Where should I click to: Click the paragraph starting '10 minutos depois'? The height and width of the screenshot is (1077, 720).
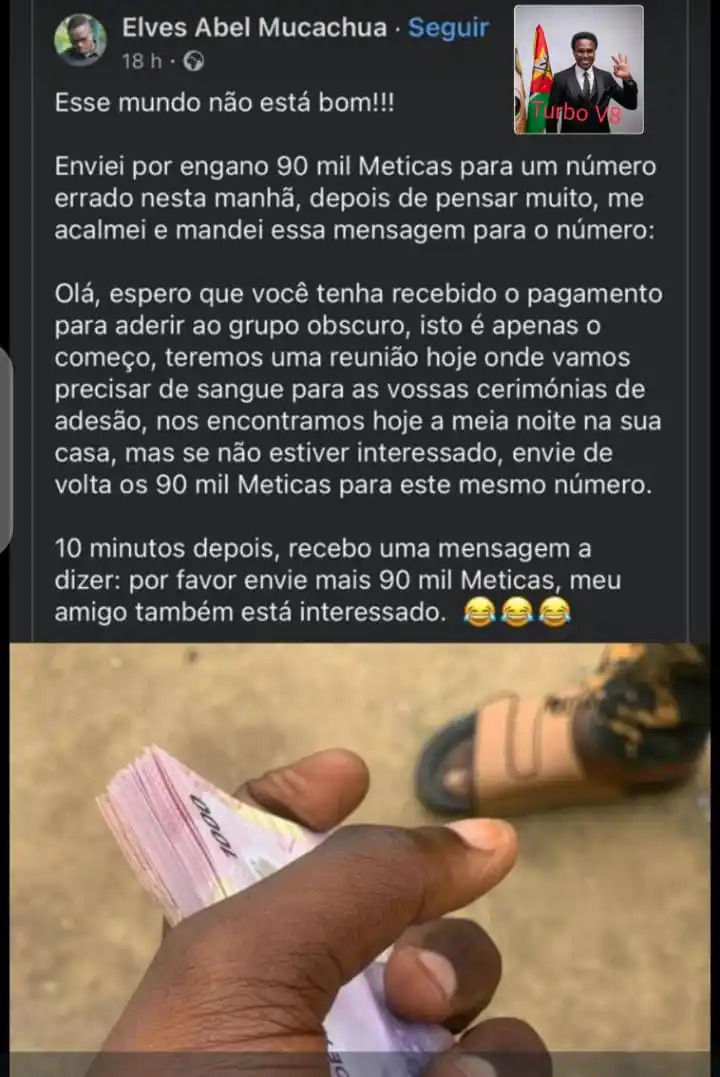pyautogui.click(x=338, y=580)
